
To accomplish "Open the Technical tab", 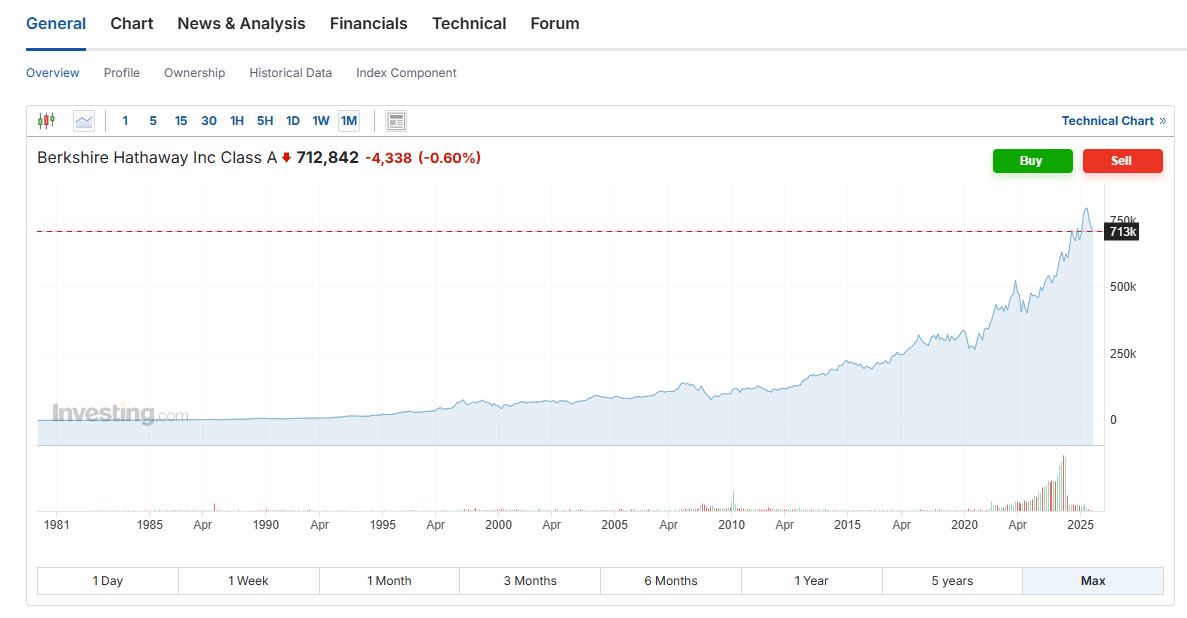I will [469, 23].
